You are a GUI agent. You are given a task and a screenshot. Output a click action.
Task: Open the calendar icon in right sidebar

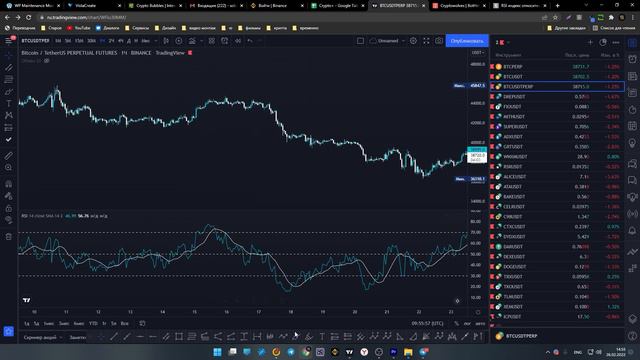[x=632, y=126]
